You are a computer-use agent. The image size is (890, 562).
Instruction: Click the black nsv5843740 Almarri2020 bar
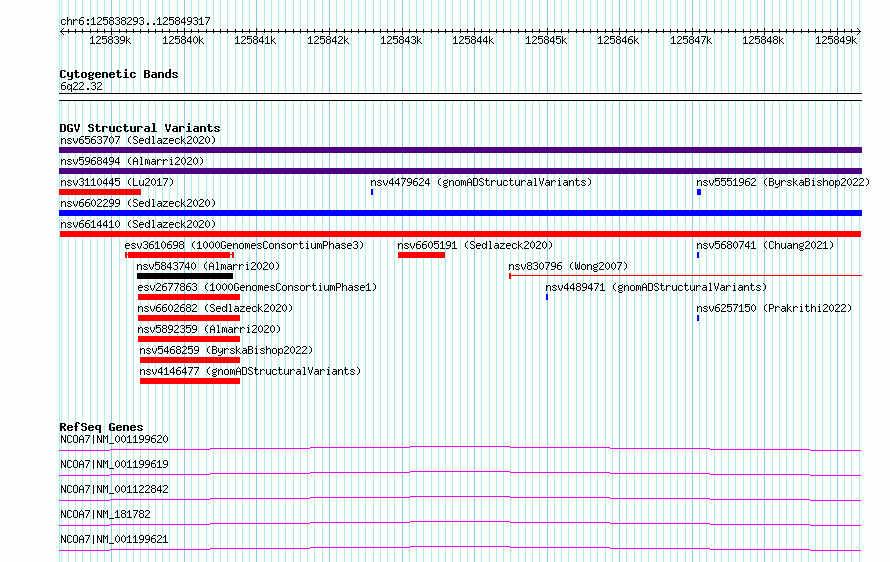click(185, 276)
